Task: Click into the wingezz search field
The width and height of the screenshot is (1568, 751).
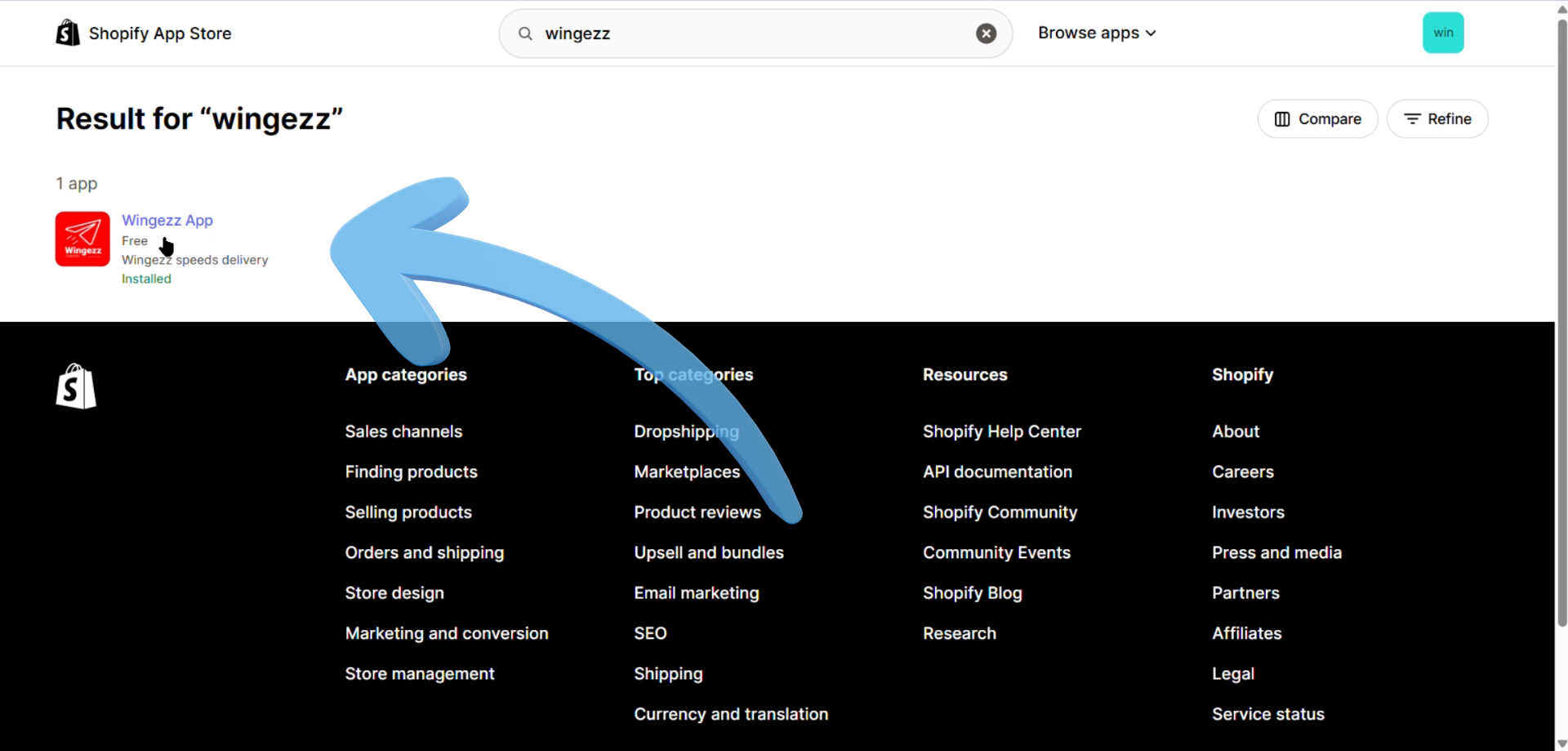Action: click(751, 34)
